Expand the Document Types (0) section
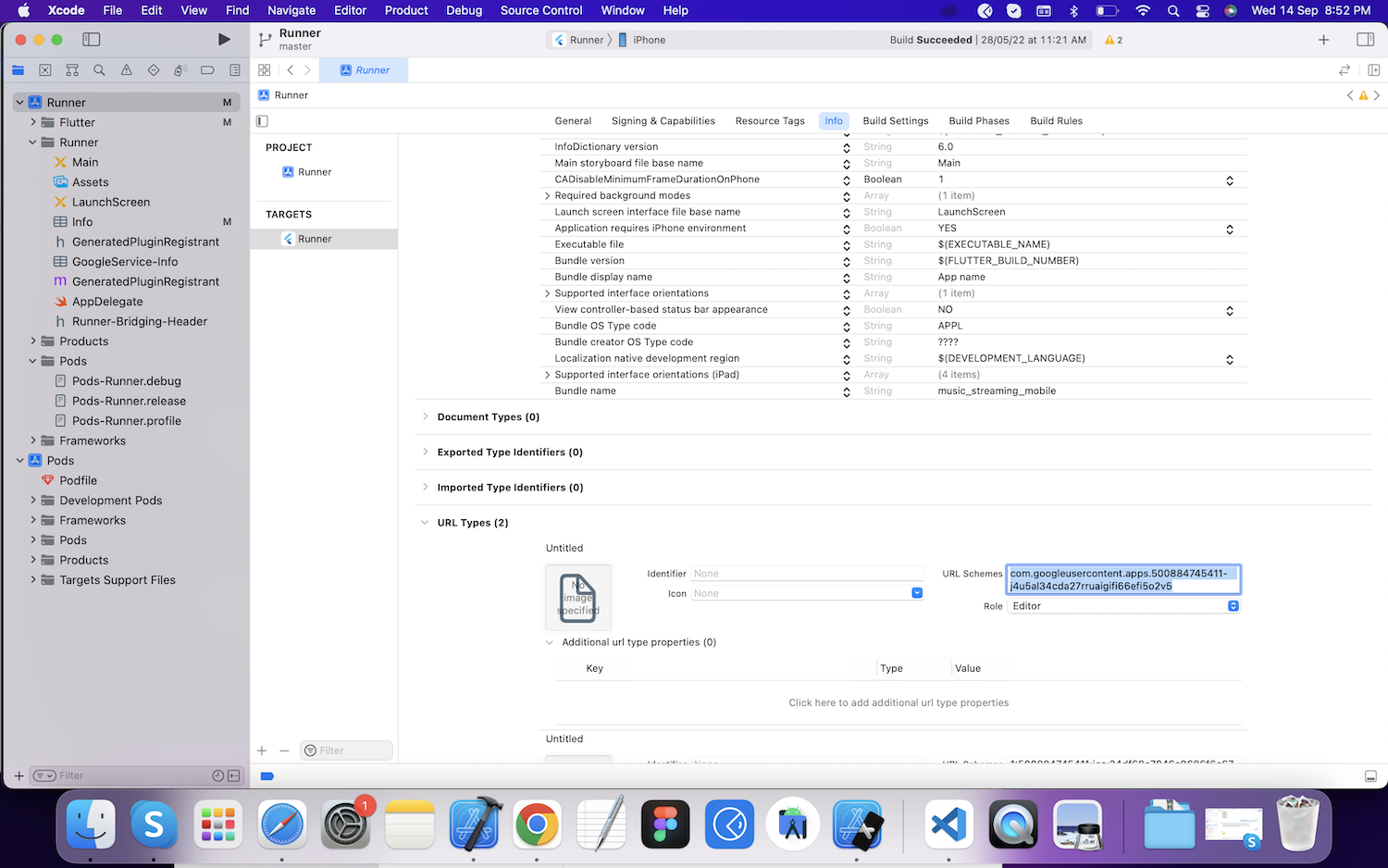This screenshot has height=868, width=1388. (426, 416)
